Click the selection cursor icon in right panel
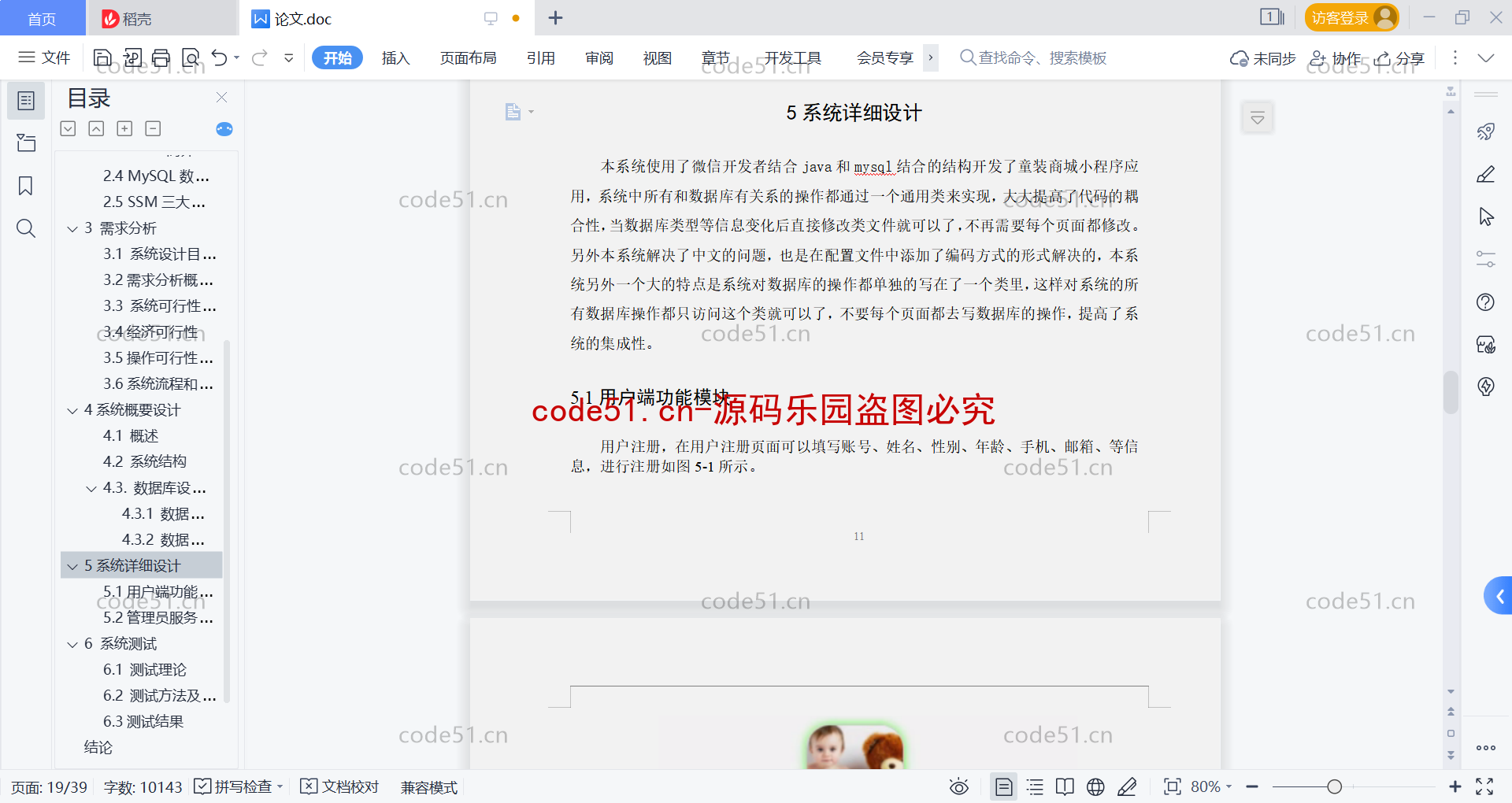 point(1486,216)
